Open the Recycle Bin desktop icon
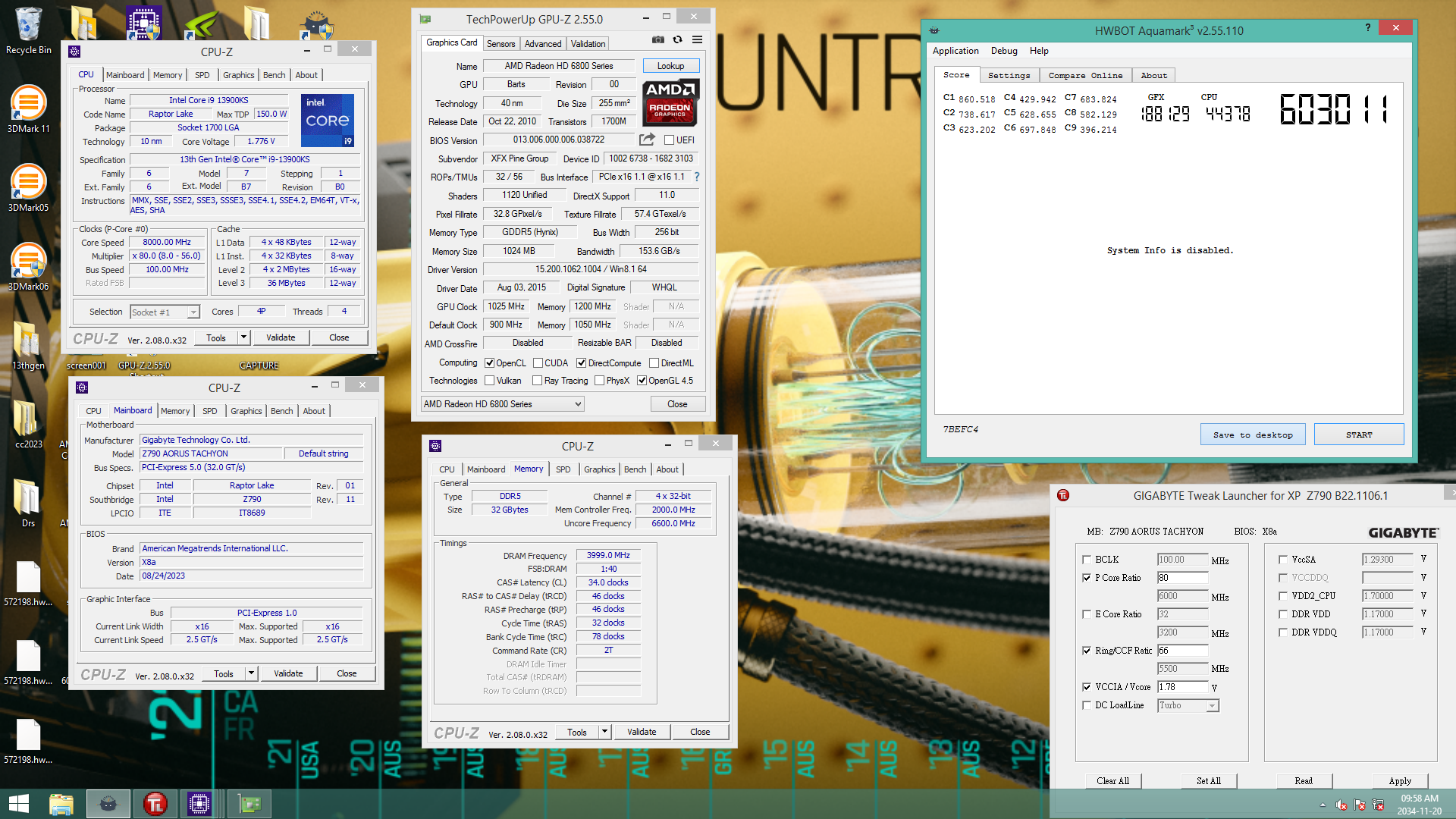The image size is (1456, 819). click(29, 30)
